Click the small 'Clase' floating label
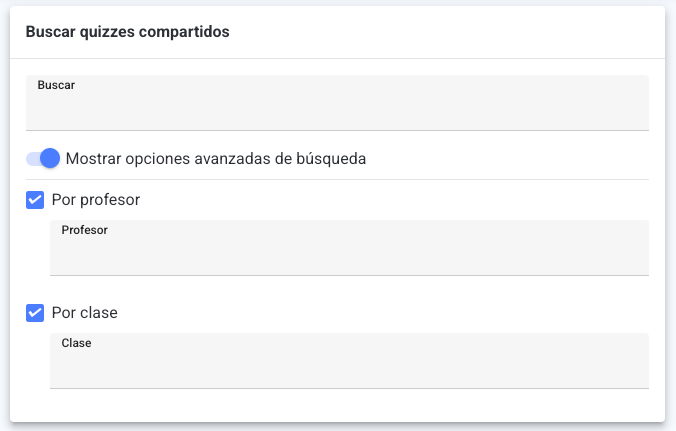 coord(76,343)
